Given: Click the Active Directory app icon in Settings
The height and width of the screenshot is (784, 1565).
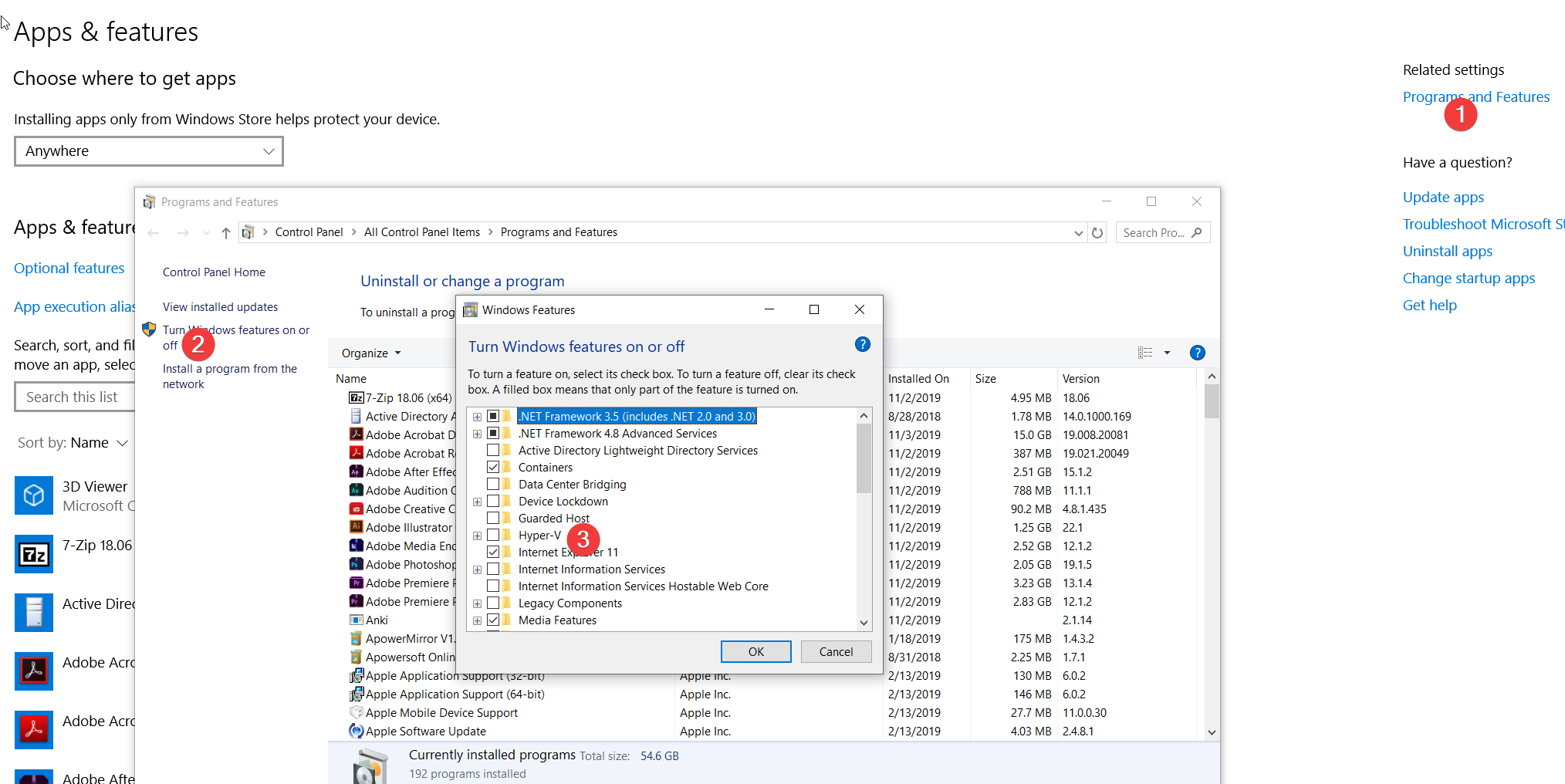Looking at the screenshot, I should point(34,613).
